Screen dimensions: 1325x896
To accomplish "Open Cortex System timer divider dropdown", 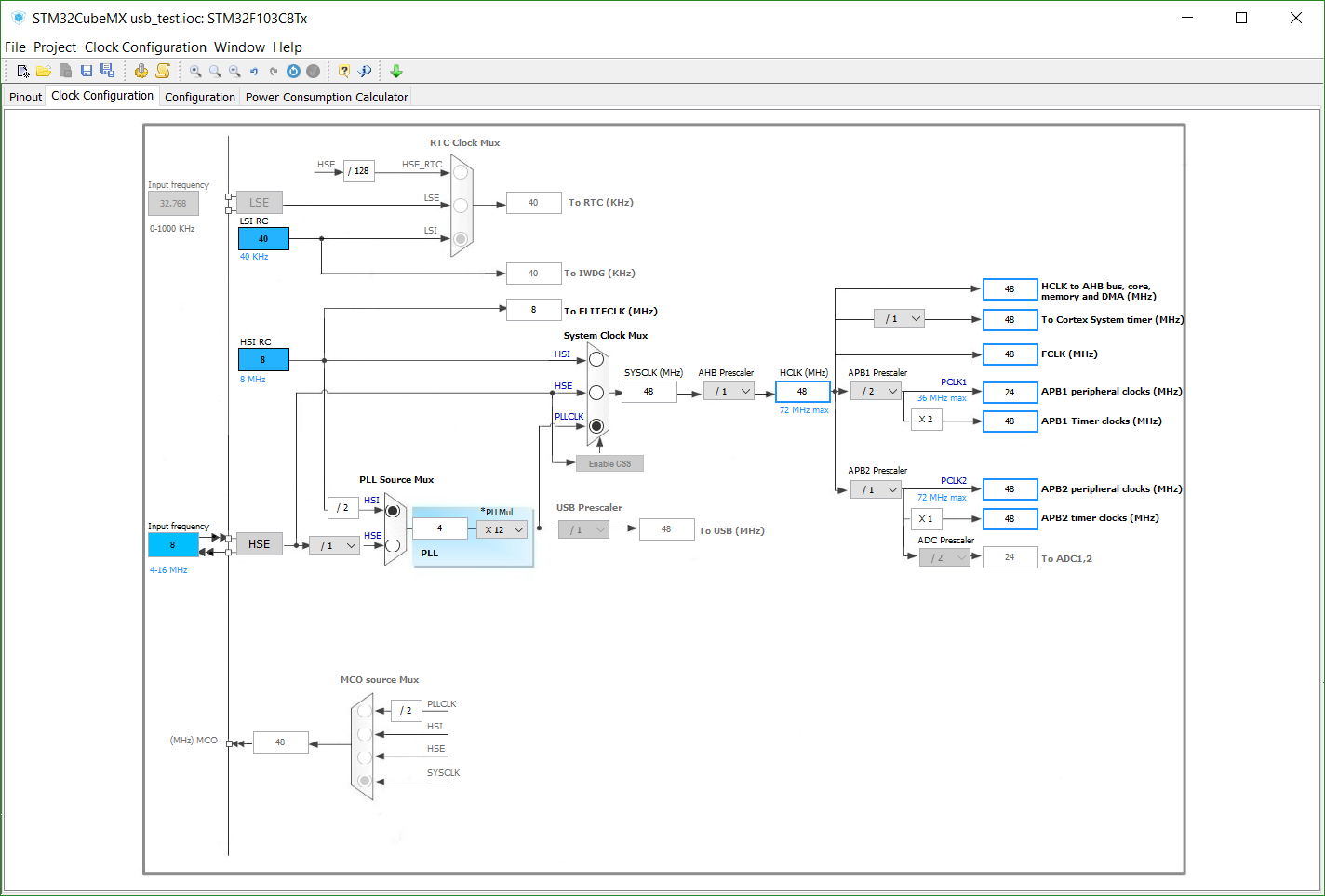I will pos(899,318).
